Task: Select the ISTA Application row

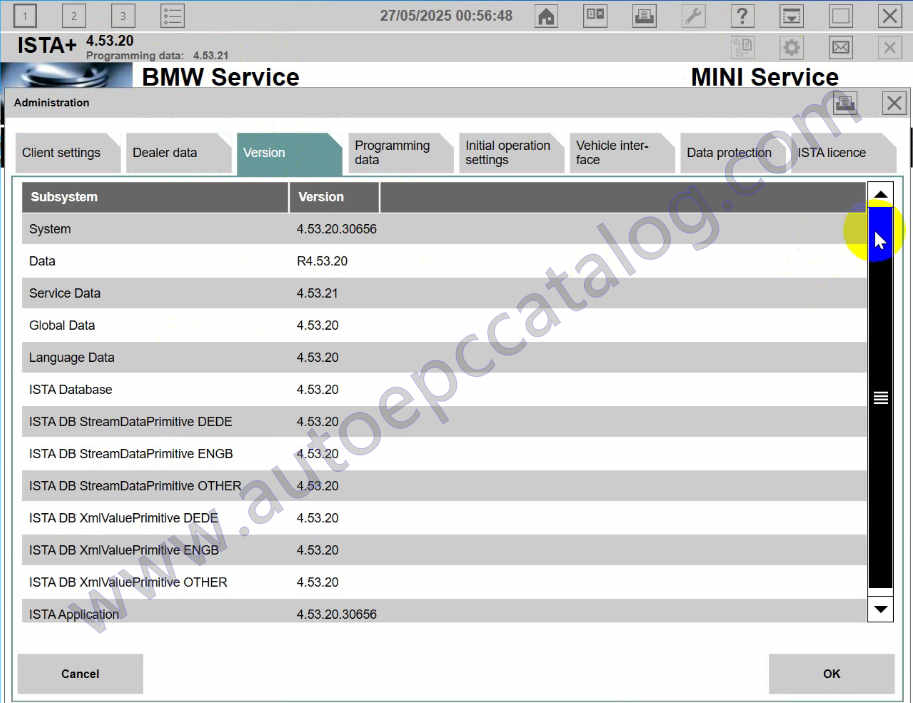Action: 444,611
